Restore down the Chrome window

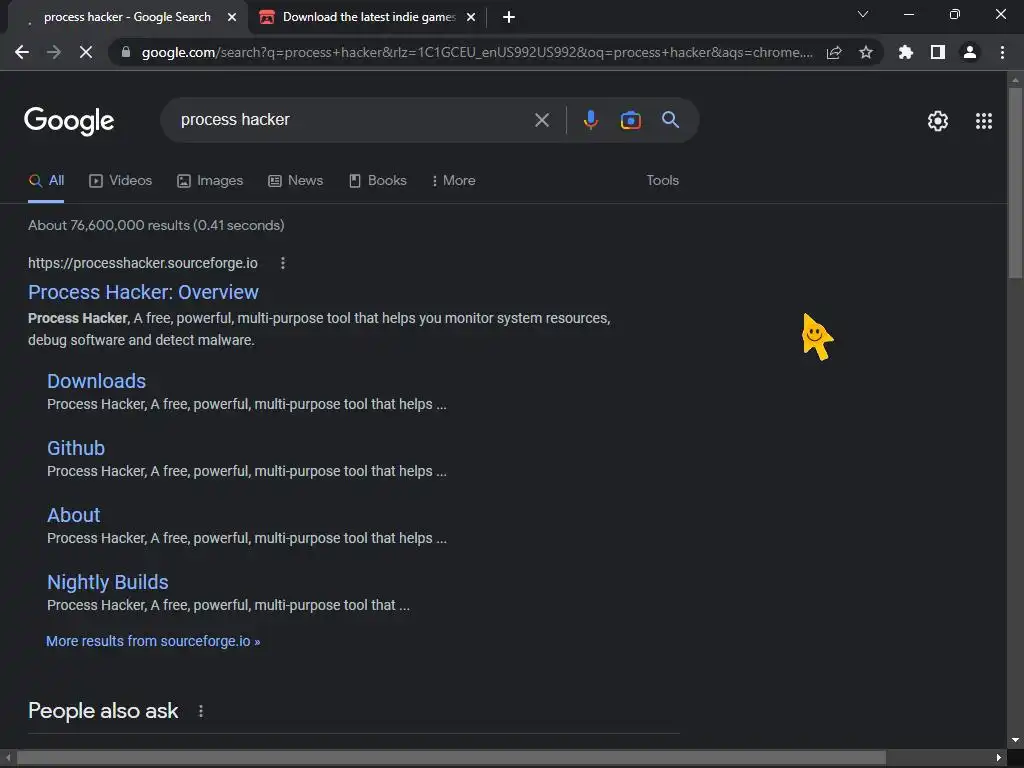[954, 14]
